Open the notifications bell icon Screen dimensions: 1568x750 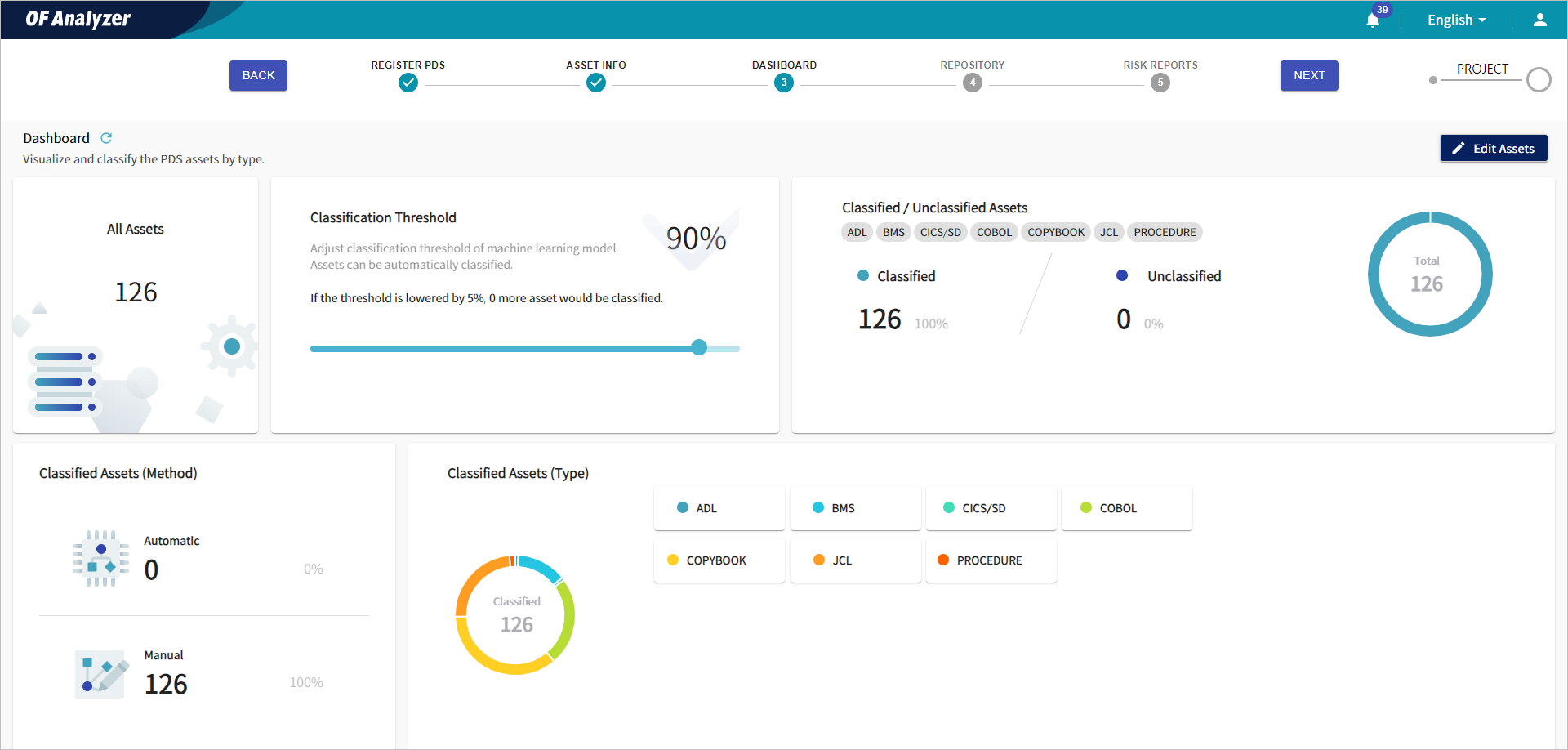pyautogui.click(x=1373, y=20)
